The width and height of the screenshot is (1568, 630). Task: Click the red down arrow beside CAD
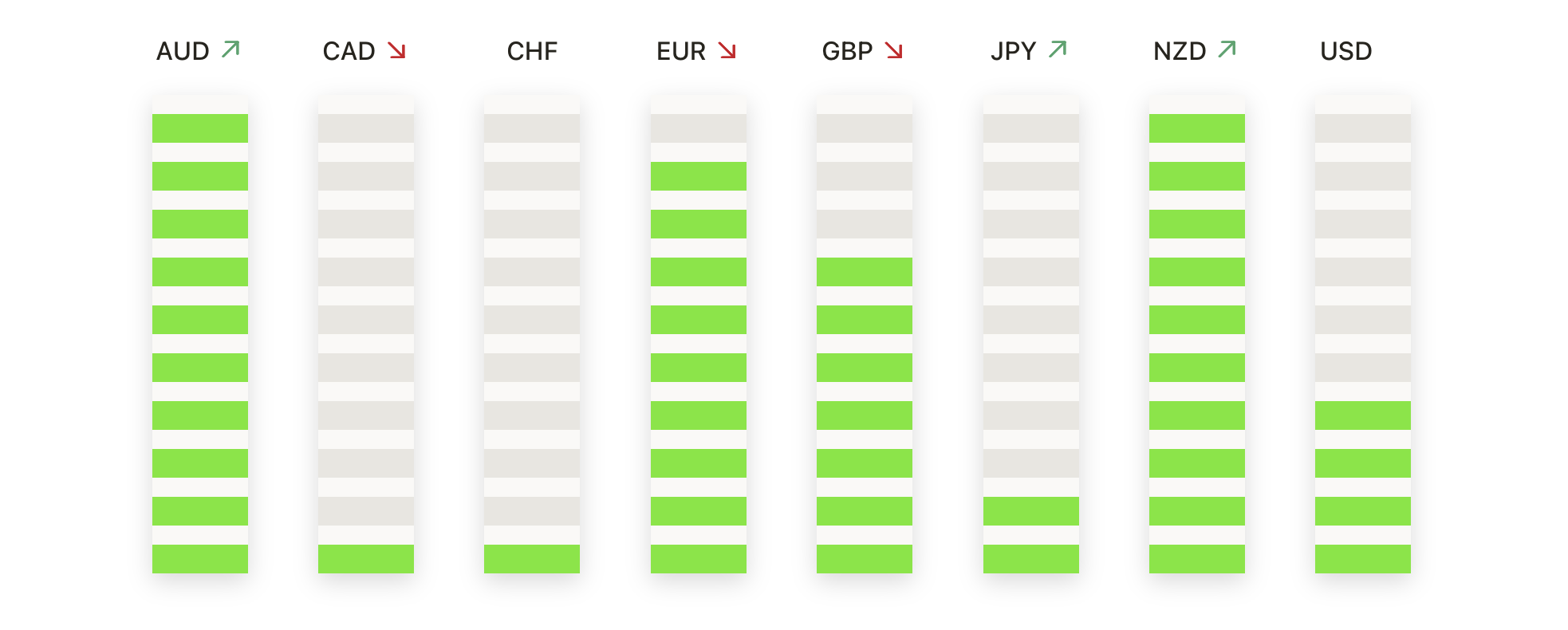coord(396,50)
